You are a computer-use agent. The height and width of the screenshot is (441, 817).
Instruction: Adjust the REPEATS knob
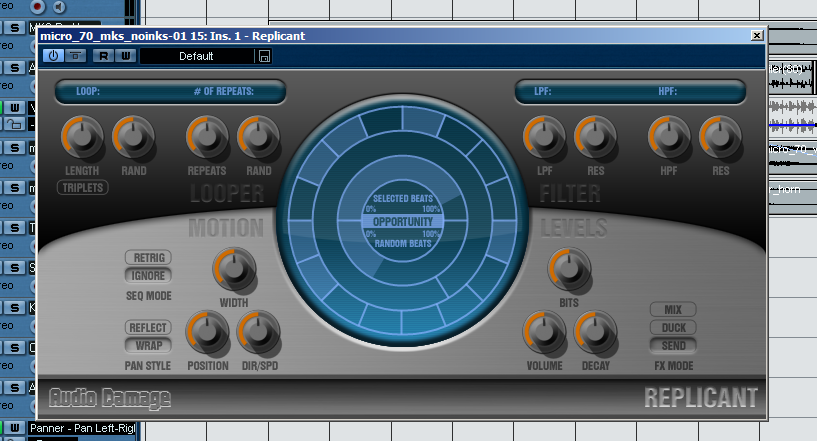click(x=207, y=137)
